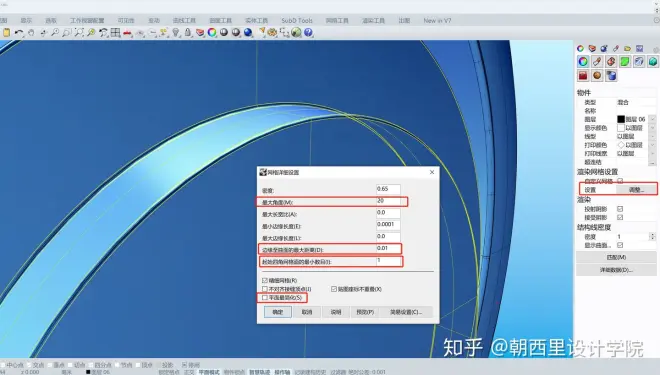This screenshot has width=660, height=375.
Task: Click the 取消 button in mesh dialog
Action: (x=307, y=312)
